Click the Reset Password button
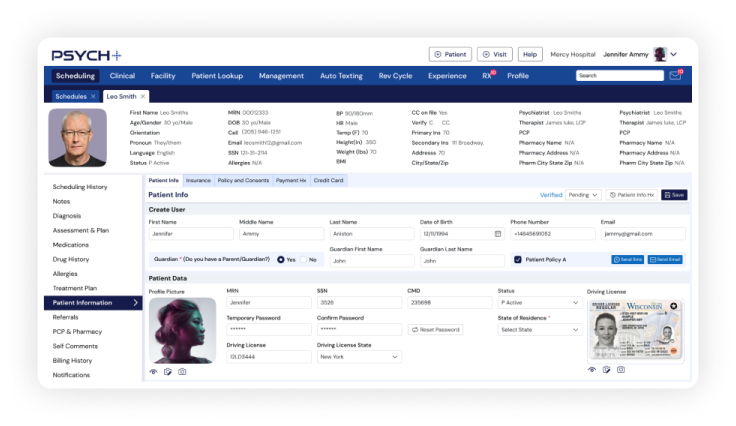This screenshot has height=426, width=736. [435, 329]
